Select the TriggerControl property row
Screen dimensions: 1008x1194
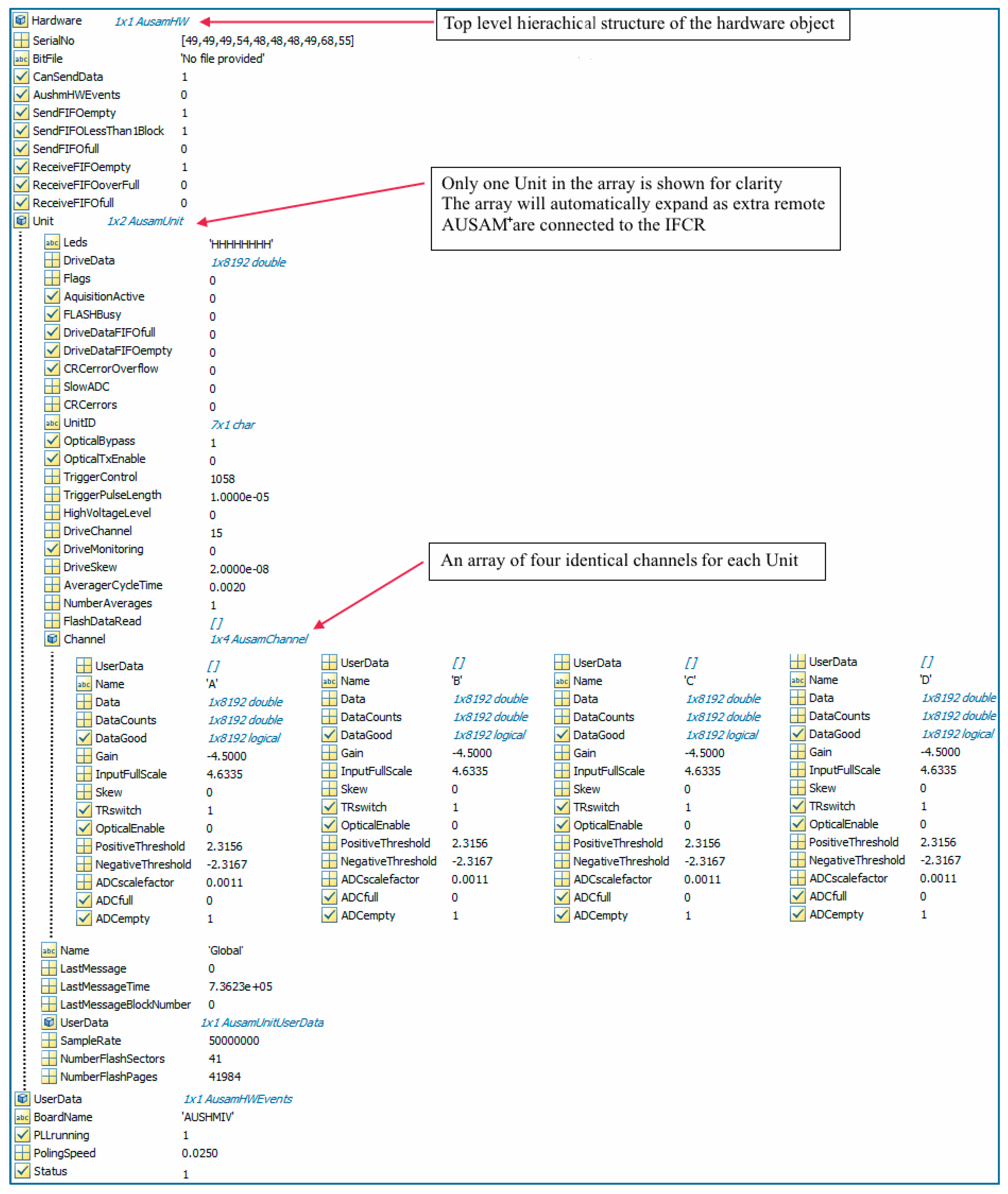[x=100, y=476]
